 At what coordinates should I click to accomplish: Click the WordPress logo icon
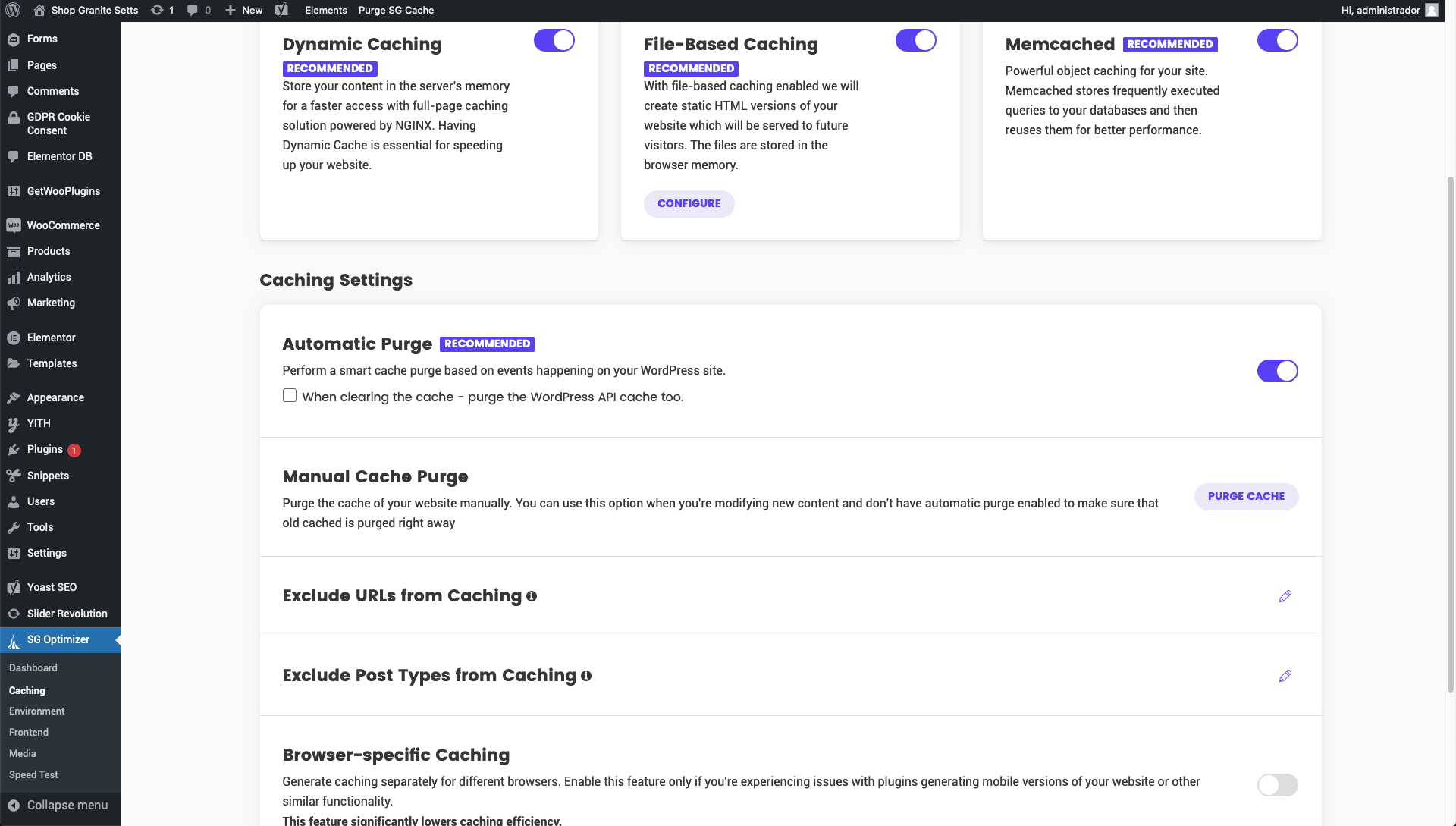(13, 10)
